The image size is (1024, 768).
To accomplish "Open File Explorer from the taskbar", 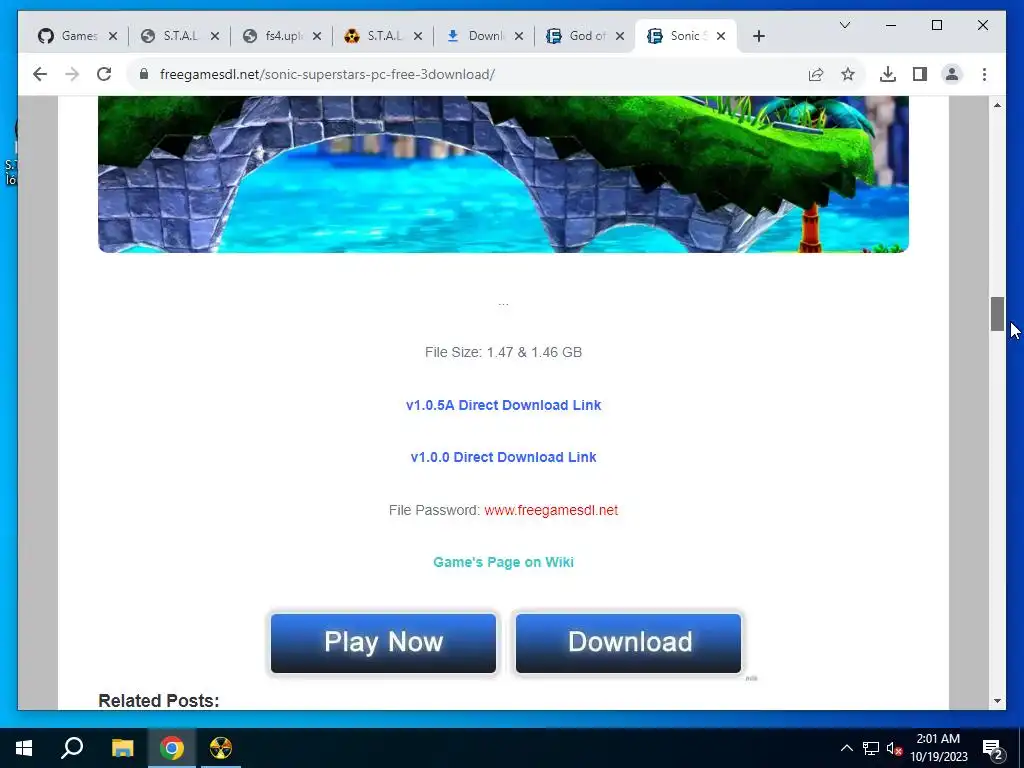I will point(122,748).
